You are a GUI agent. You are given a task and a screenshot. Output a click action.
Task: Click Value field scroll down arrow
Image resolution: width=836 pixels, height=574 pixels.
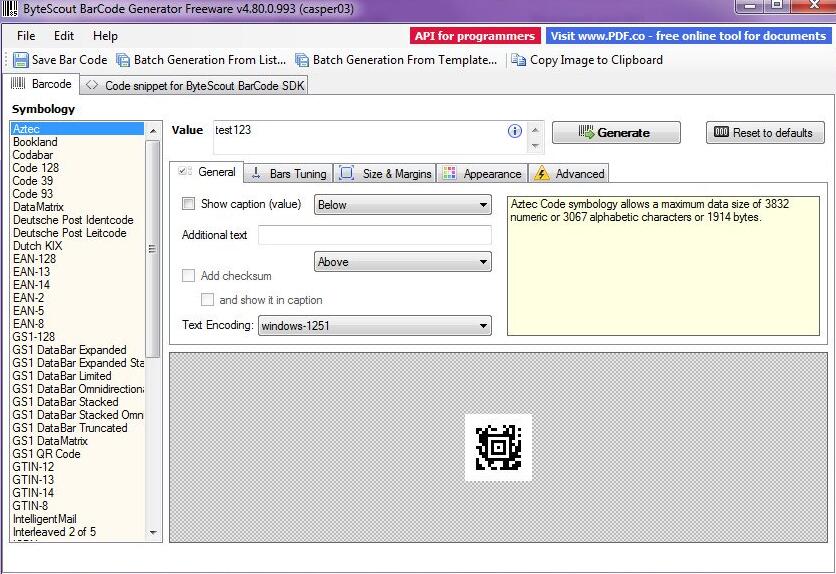[535, 145]
